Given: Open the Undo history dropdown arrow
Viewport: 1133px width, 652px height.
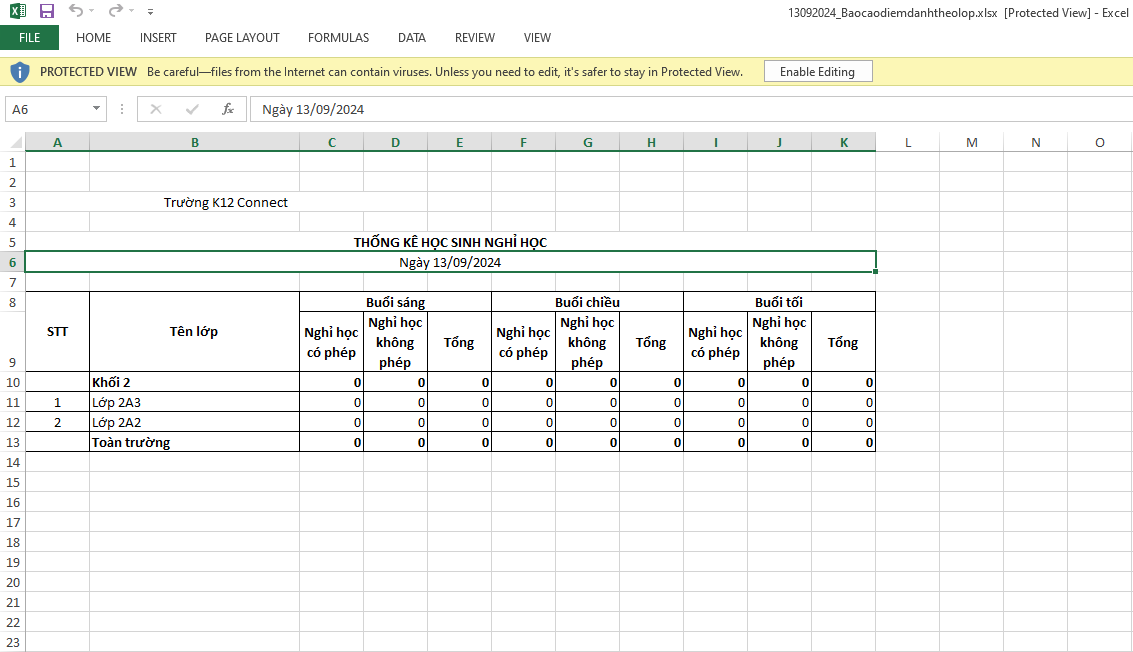Looking at the screenshot, I should (92, 12).
